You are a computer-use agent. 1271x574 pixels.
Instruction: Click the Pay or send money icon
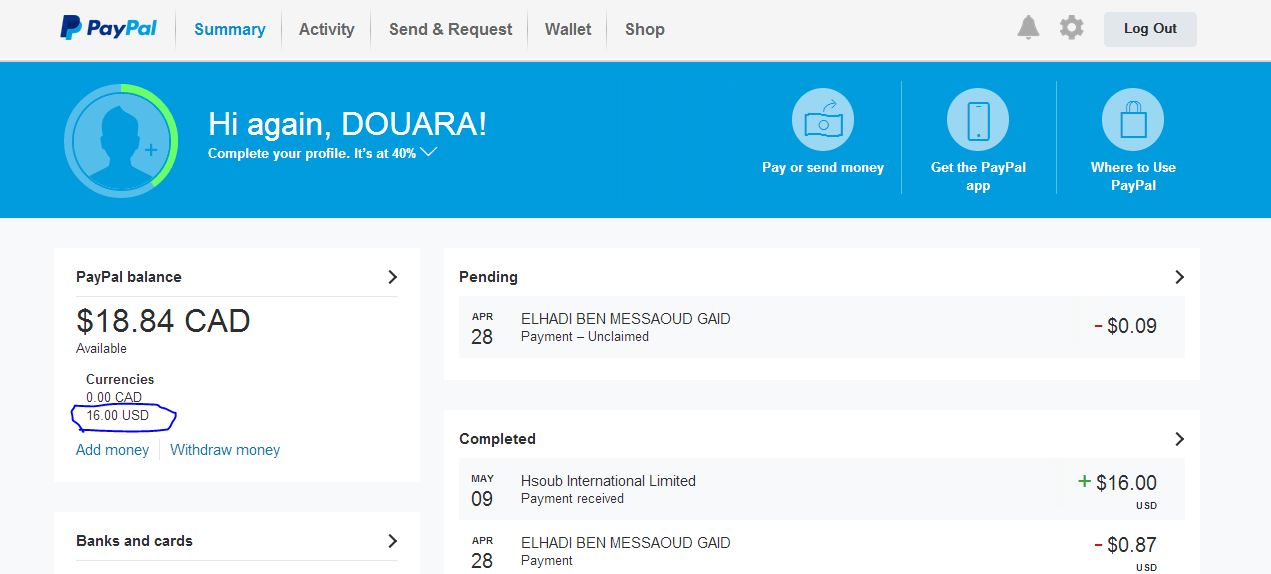pyautogui.click(x=823, y=119)
